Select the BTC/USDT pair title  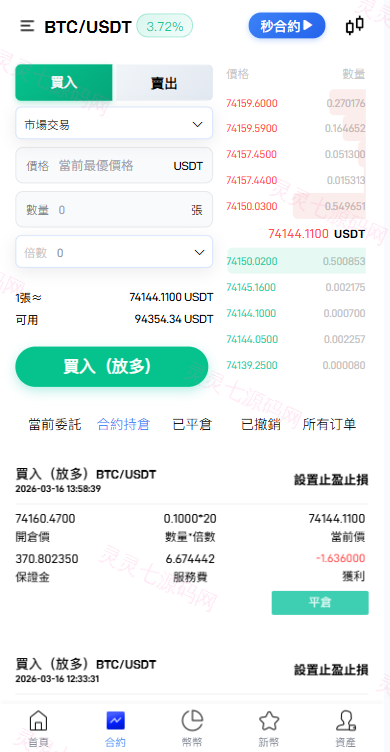coord(88,27)
